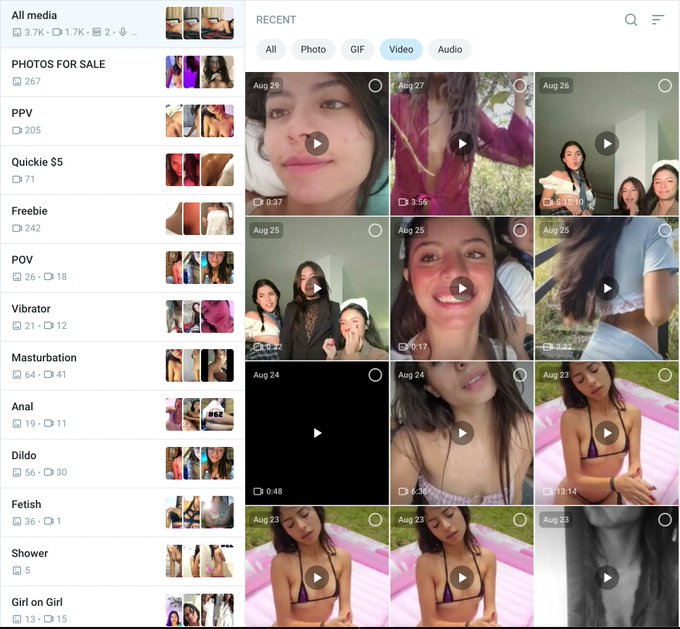Open the search icon in Recent header
680x629 pixels.
tap(631, 20)
